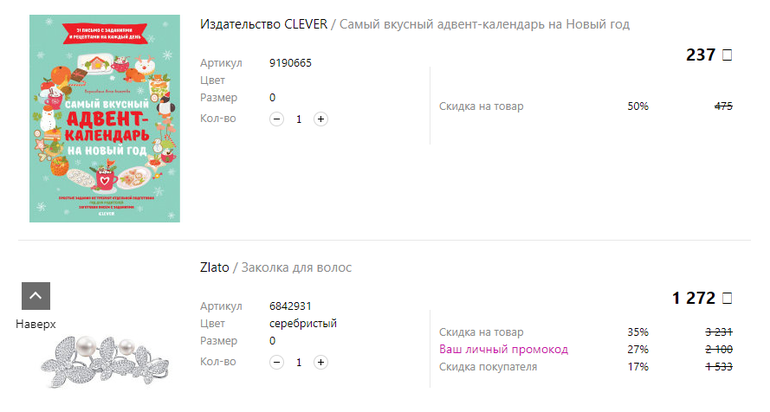The image size is (770, 412).
Task: Click the article number 6842931
Action: 290,306
